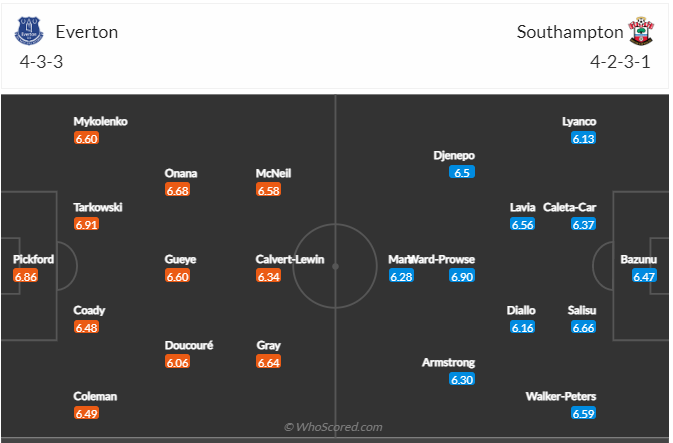The width and height of the screenshot is (673, 443).
Task: Click player name Mykolenko
Action: [x=101, y=121]
